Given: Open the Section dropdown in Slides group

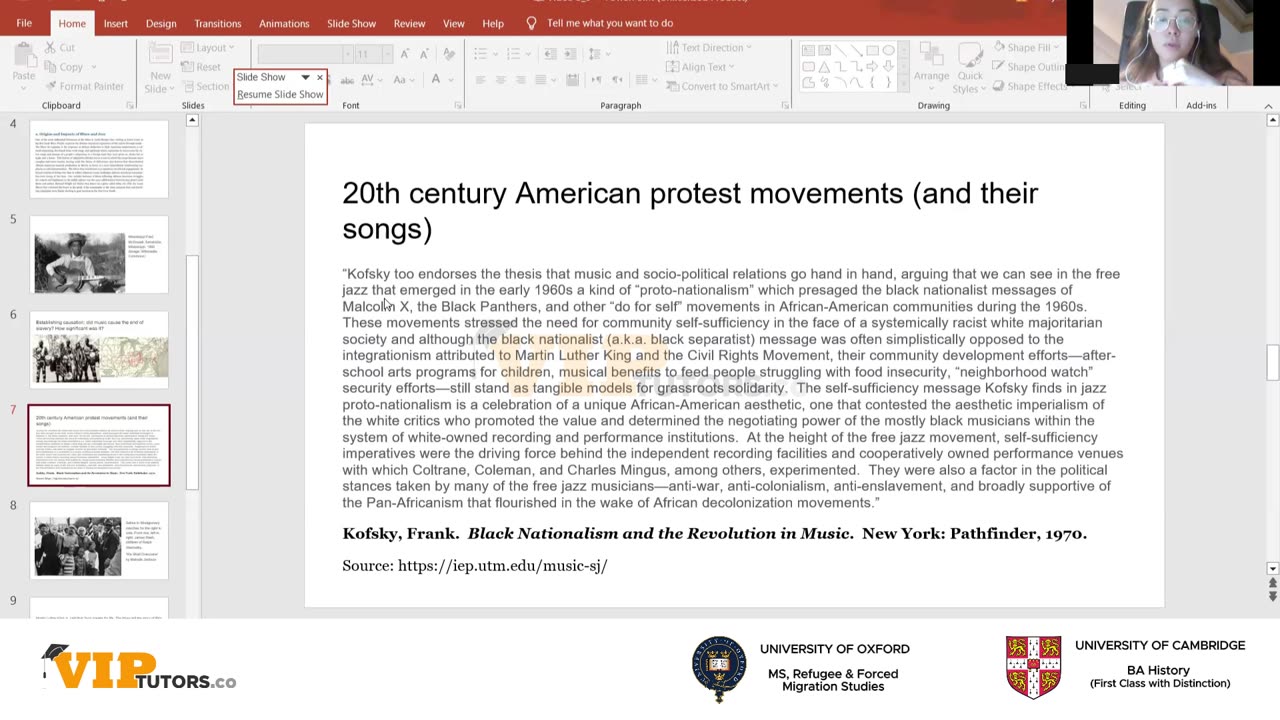Looking at the screenshot, I should [205, 86].
